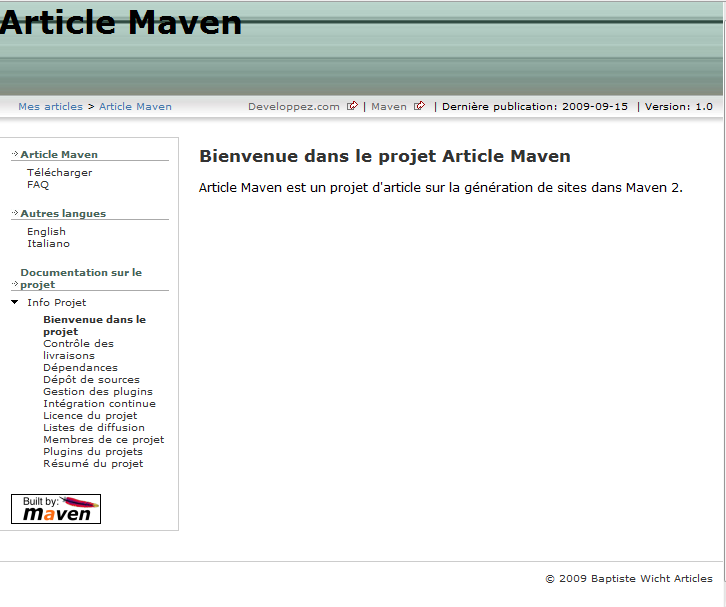The height and width of the screenshot is (607, 726).
Task: Open Contrôle des livraisons page
Action: tap(78, 349)
